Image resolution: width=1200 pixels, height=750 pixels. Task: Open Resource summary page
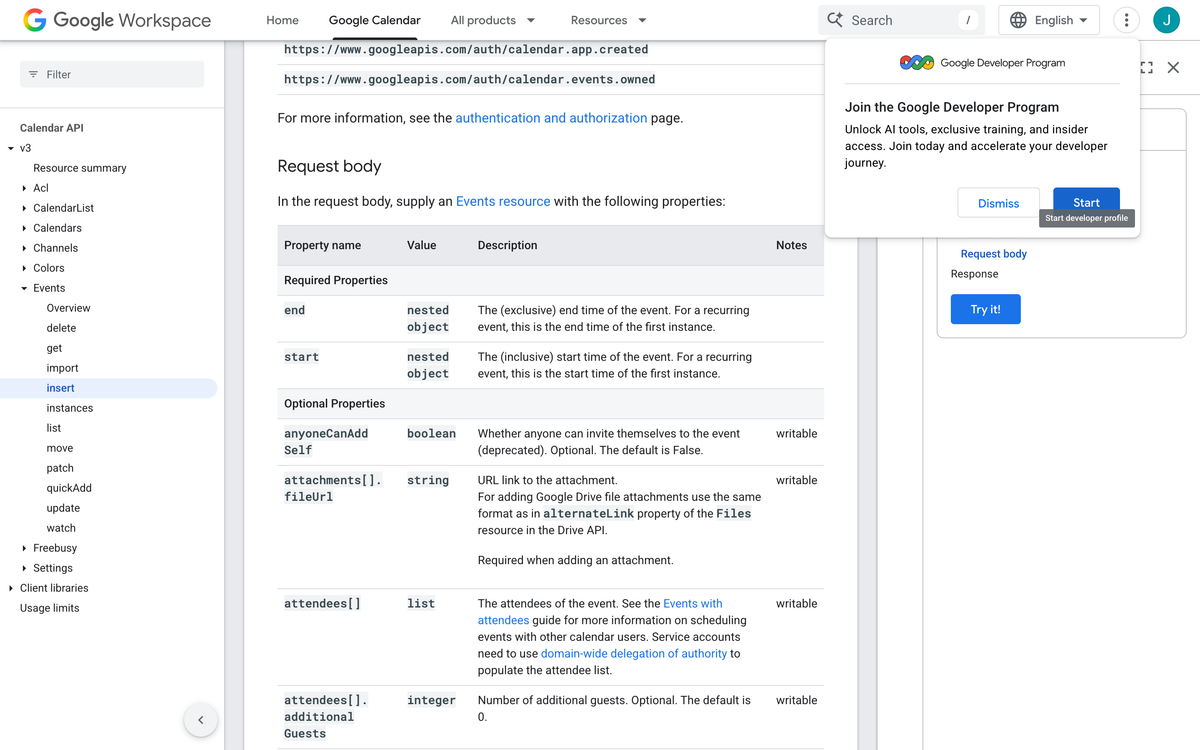[x=80, y=168]
